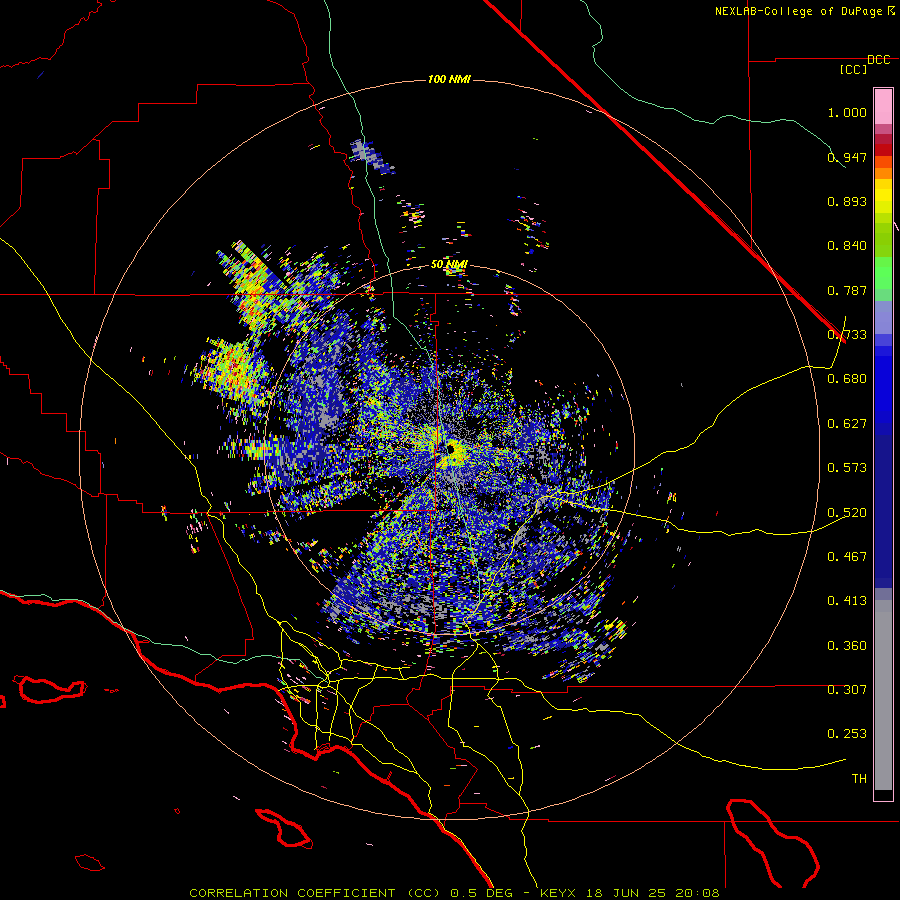
Task: Click the 0.627 legend value
Action: 847,424
